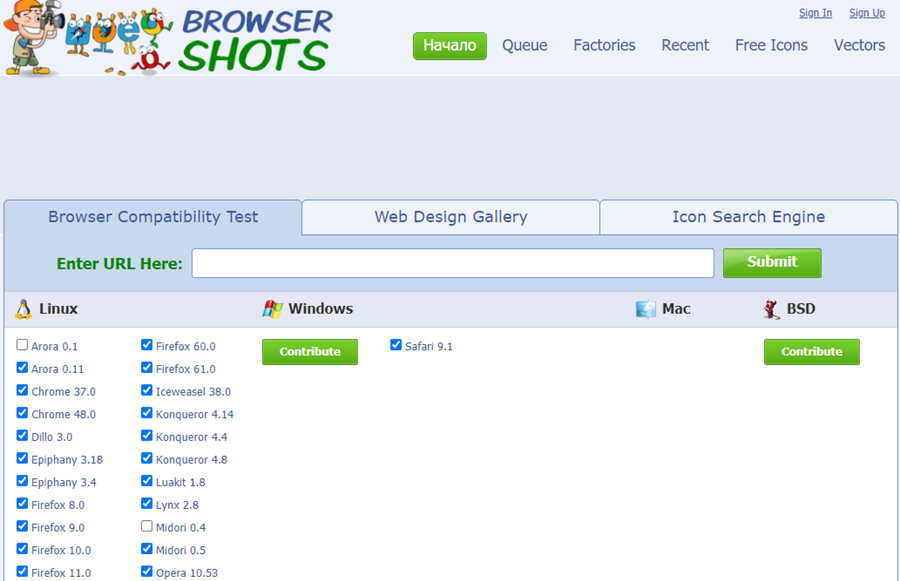Uncheck the Safari 9.1 browser
Screen dimensions: 900x581
[396, 345]
